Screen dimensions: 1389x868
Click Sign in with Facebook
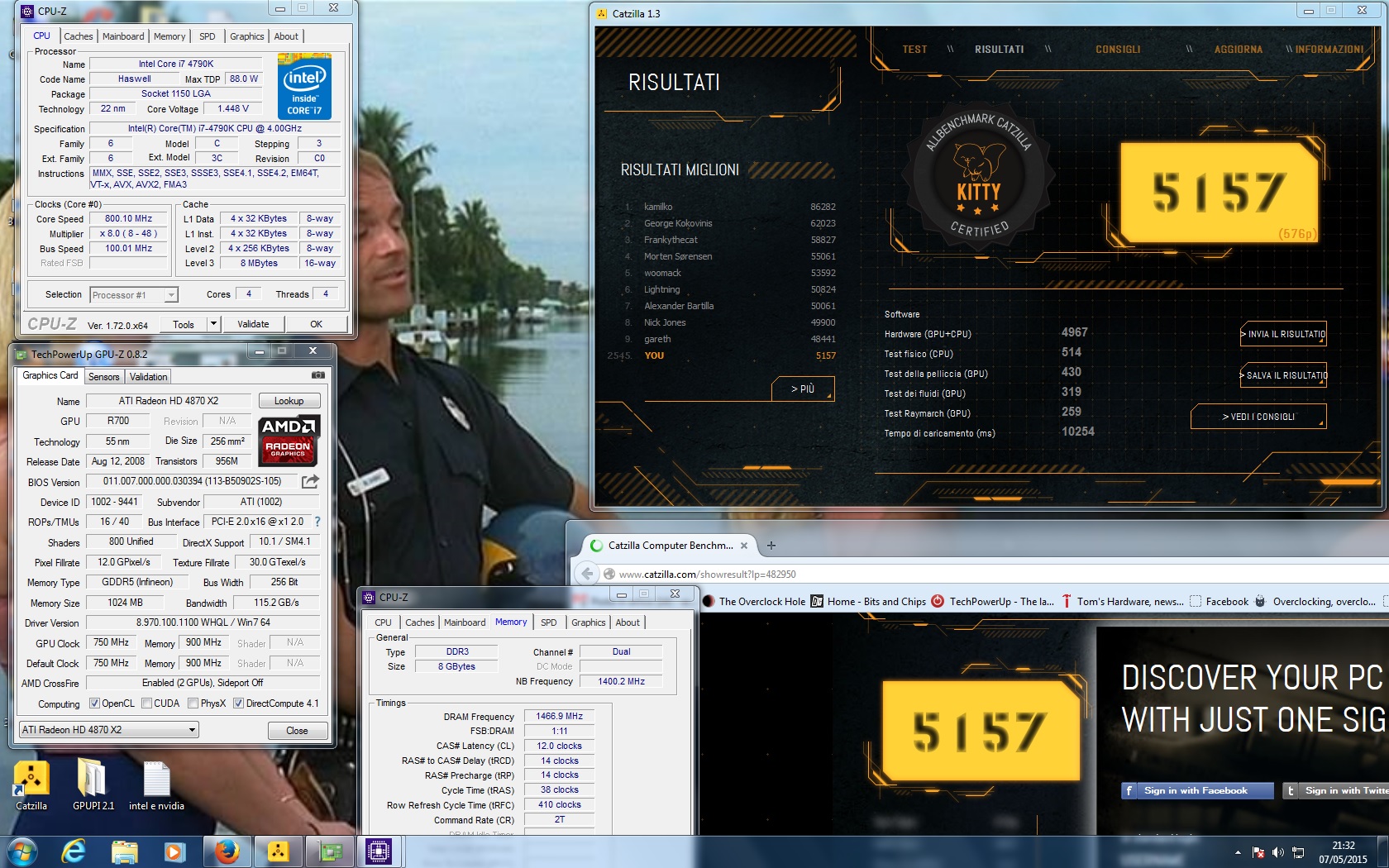(x=1196, y=791)
